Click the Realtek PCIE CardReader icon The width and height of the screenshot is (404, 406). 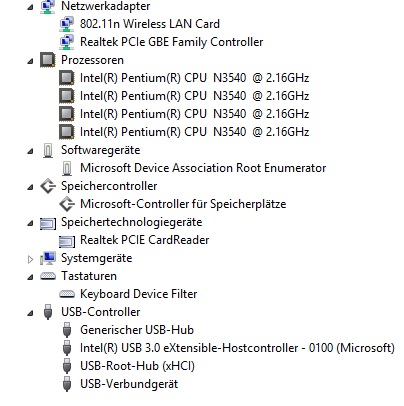67,241
